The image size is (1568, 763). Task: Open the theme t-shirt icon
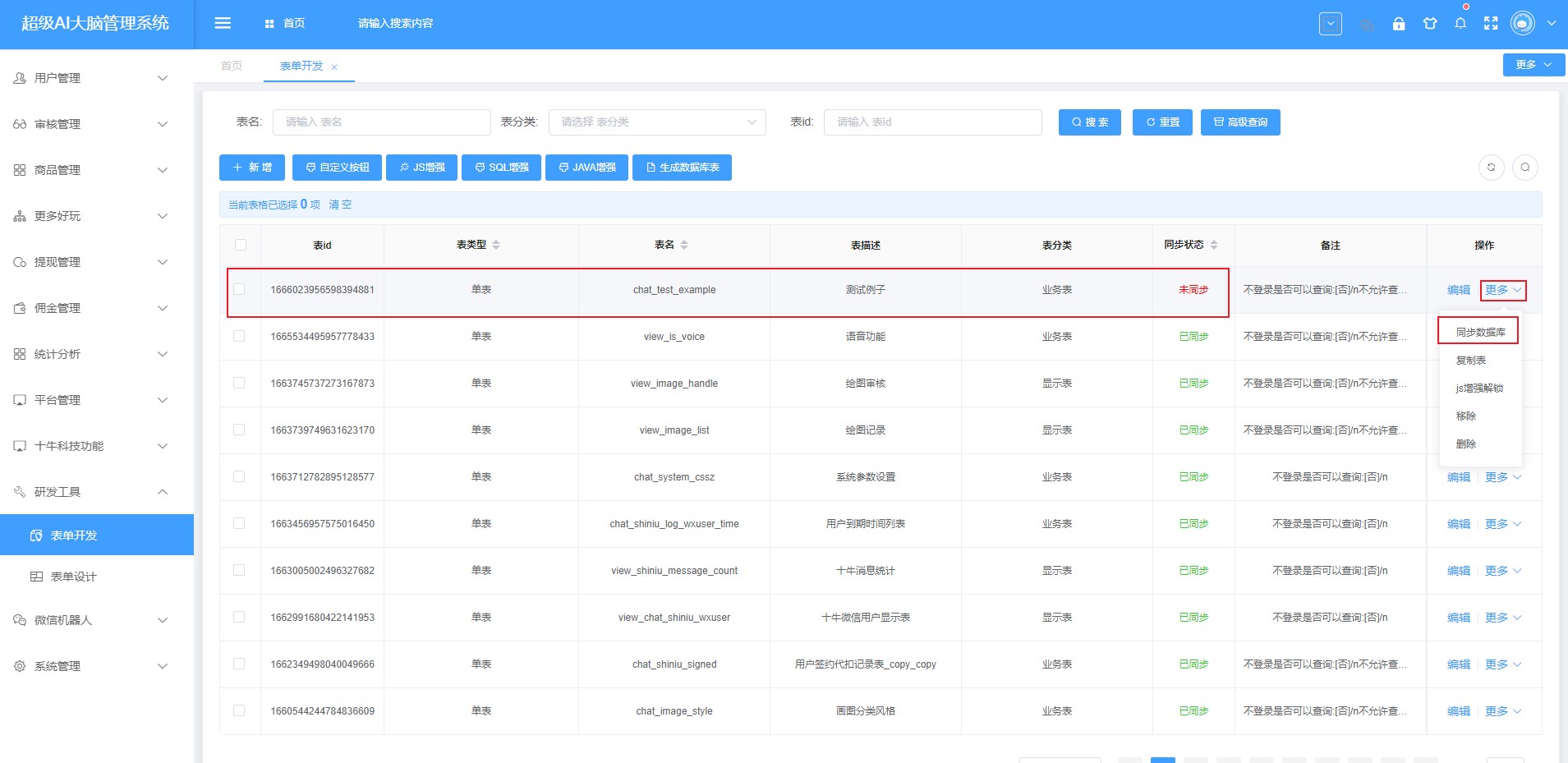tap(1430, 24)
